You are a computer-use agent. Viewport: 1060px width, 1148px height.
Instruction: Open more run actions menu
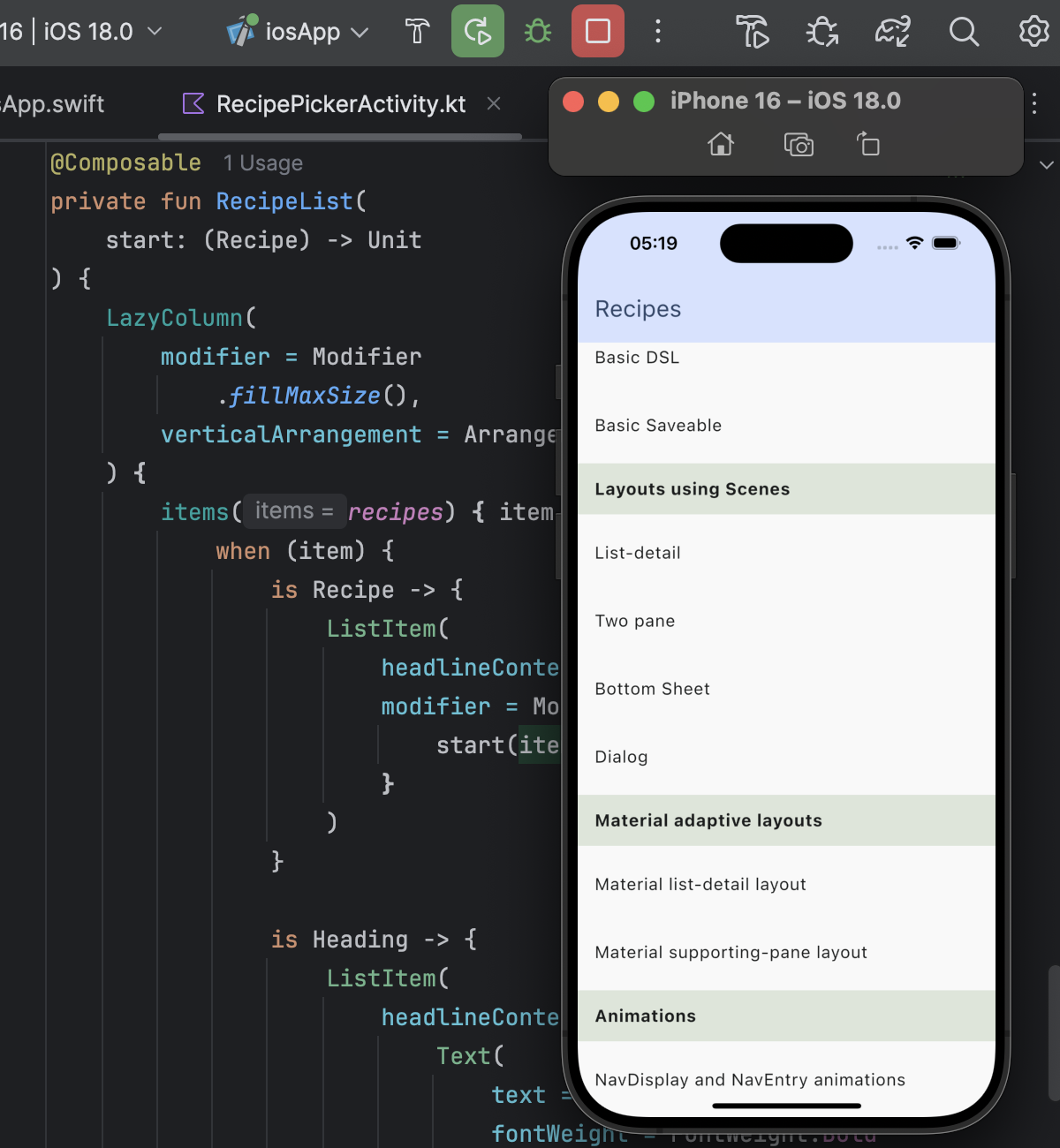[657, 32]
